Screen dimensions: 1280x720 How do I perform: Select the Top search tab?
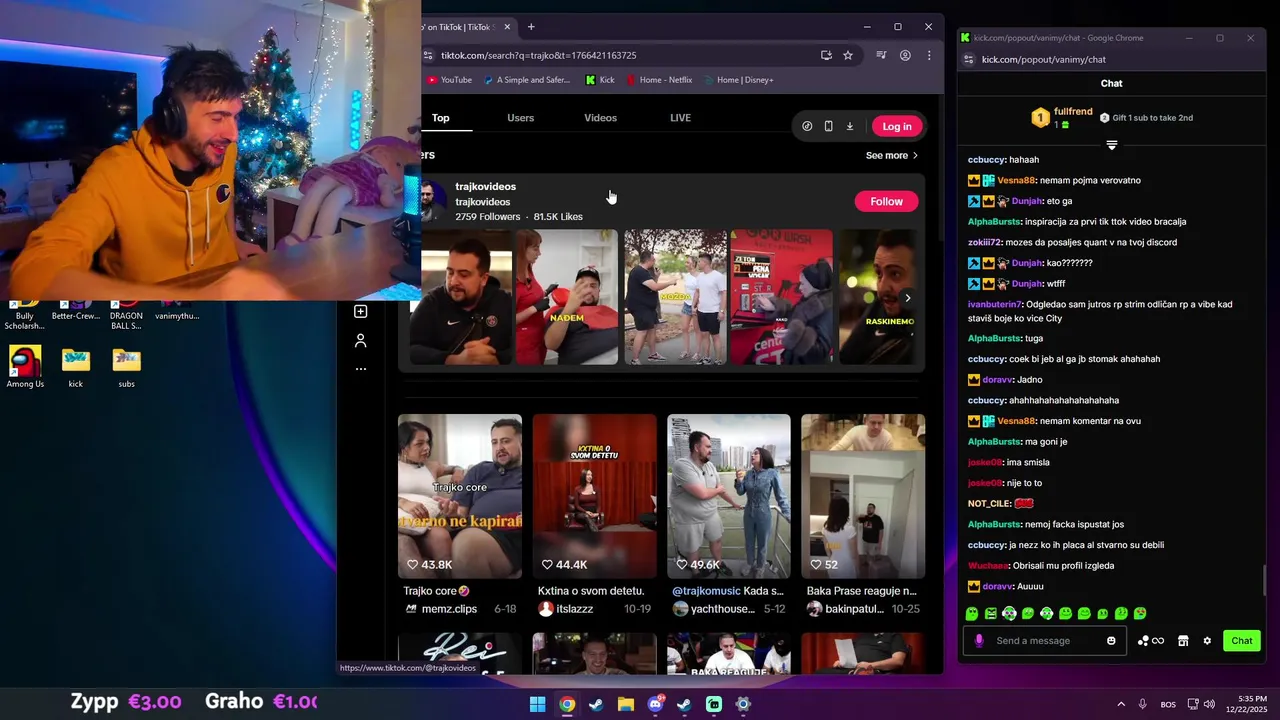coord(440,118)
